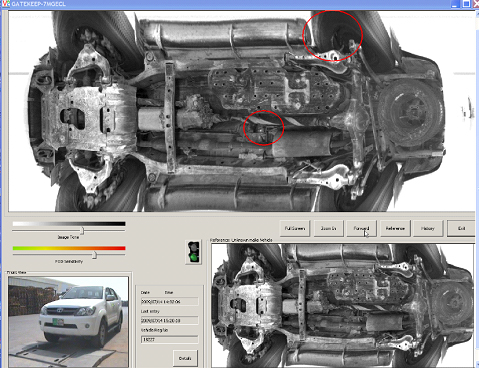This screenshot has width=479, height=368.
Task: Click the Full Screen button
Action: click(x=295, y=228)
